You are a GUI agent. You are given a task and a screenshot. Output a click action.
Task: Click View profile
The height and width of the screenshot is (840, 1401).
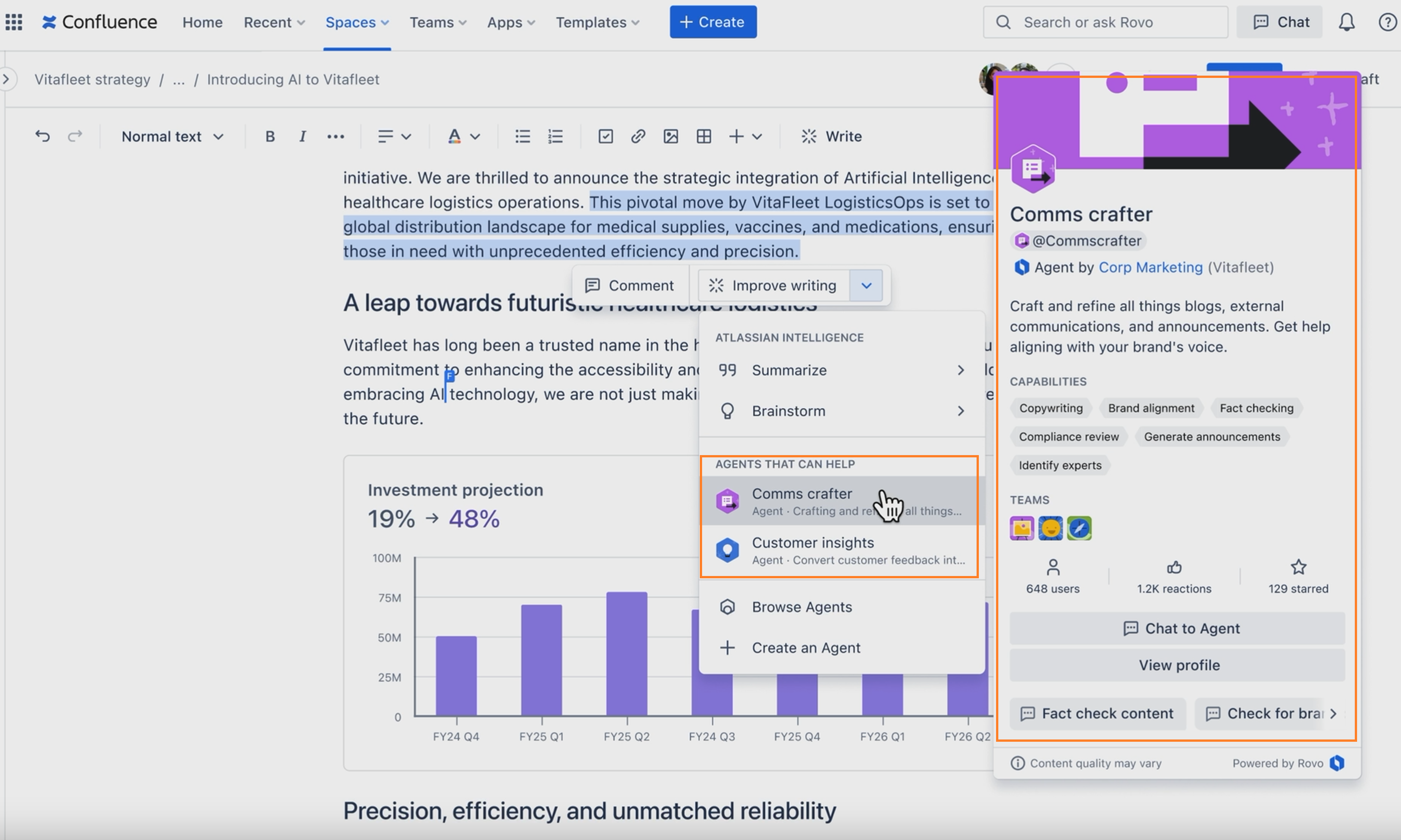1177,665
